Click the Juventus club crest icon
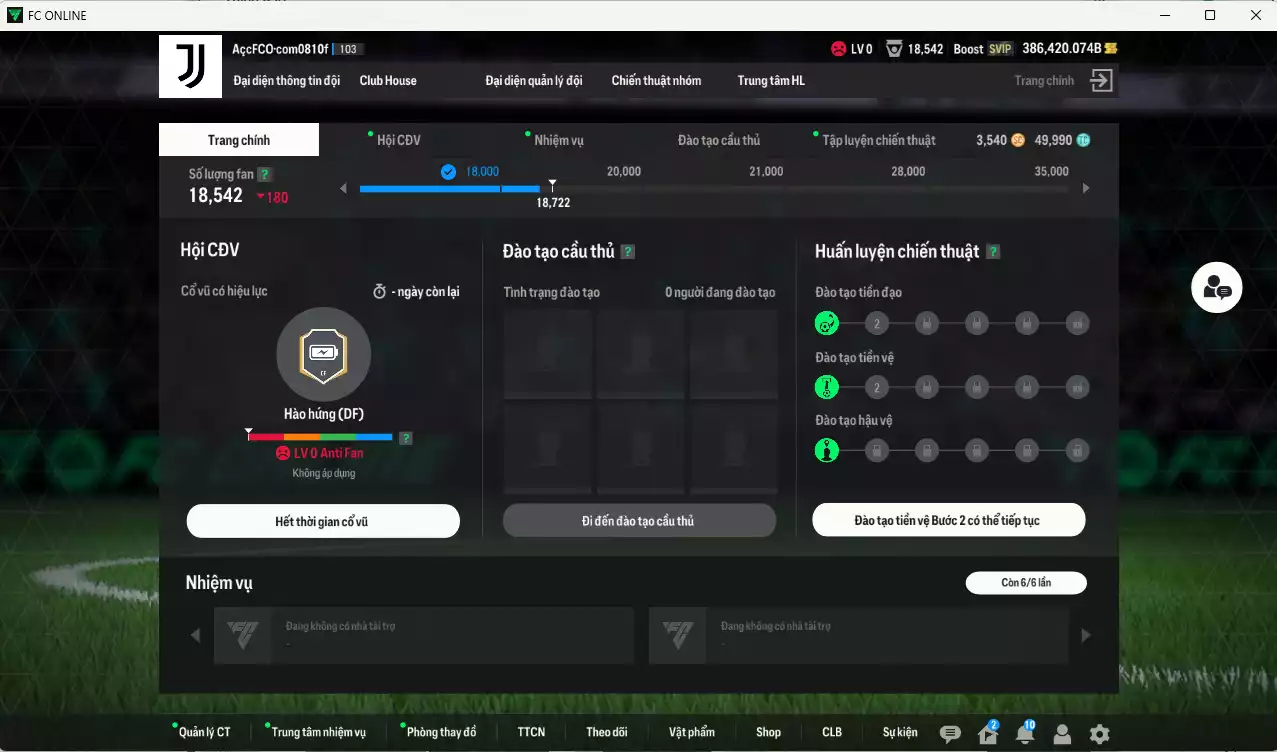The width and height of the screenshot is (1277, 752). 190,67
